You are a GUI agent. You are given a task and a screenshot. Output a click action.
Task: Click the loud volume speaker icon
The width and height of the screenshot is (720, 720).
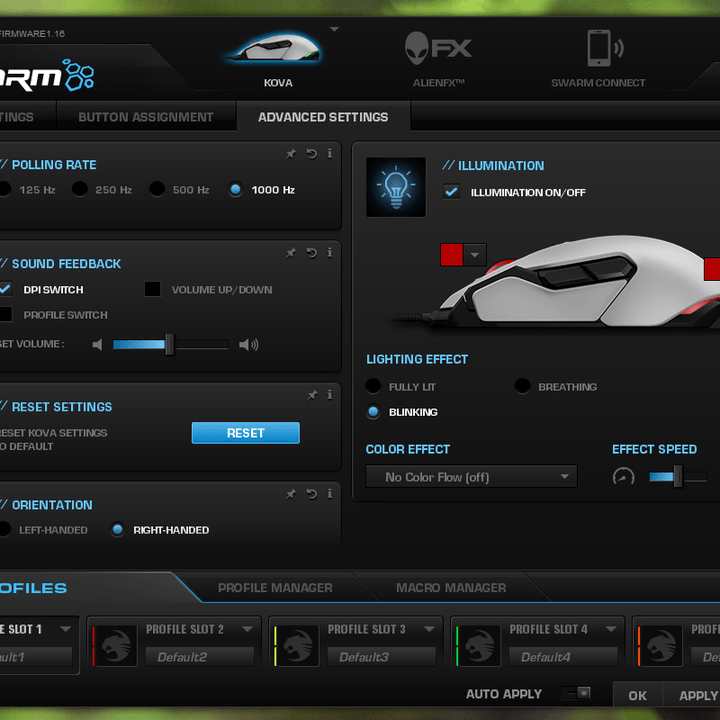249,344
